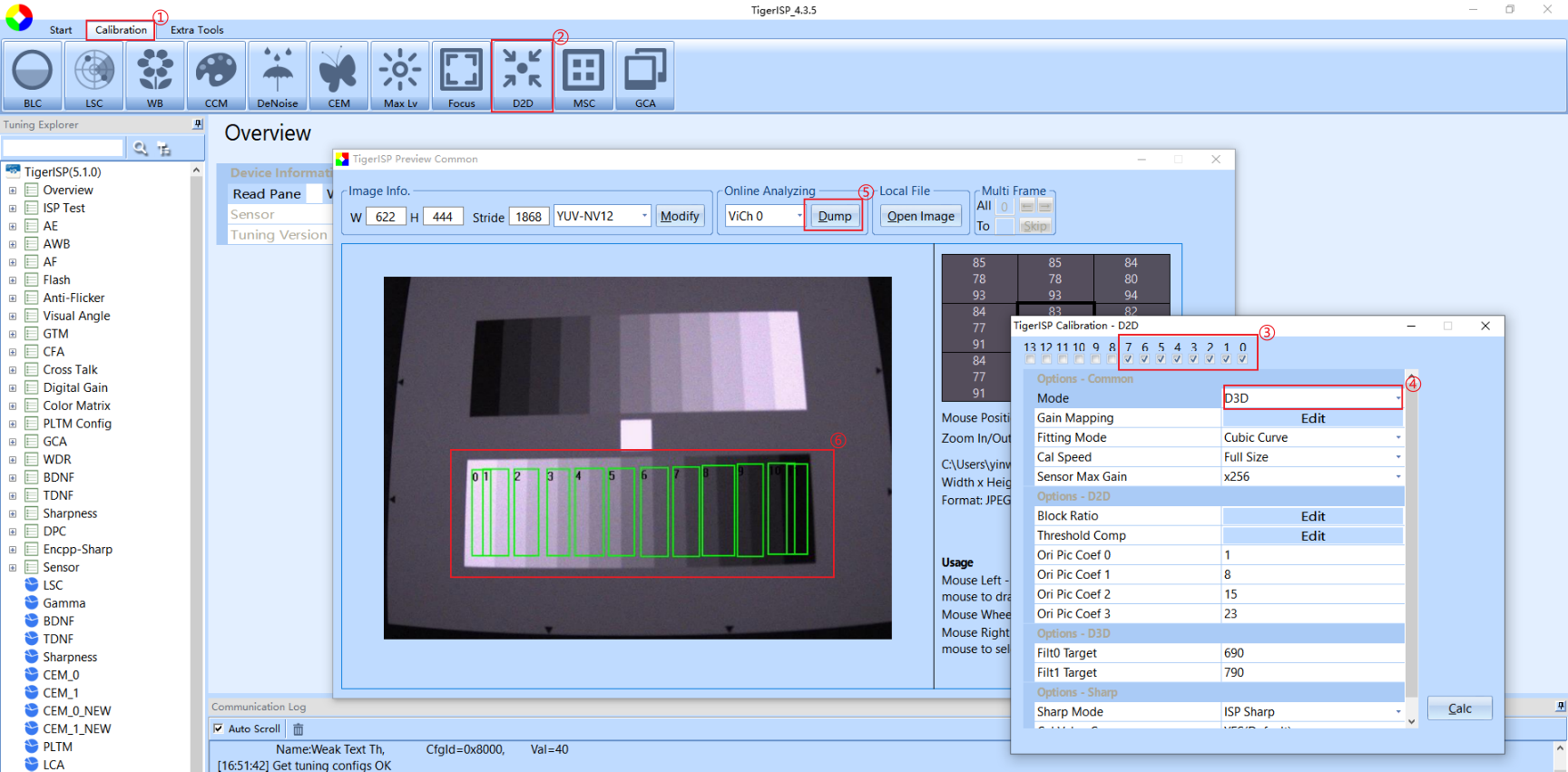
Task: Click the Dump button
Action: [x=835, y=216]
